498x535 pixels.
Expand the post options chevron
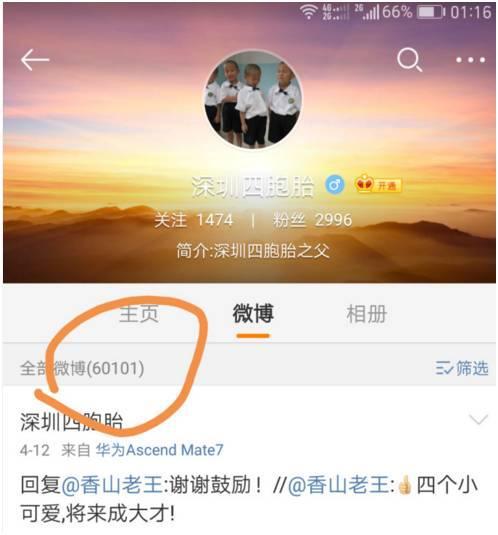[x=478, y=419]
